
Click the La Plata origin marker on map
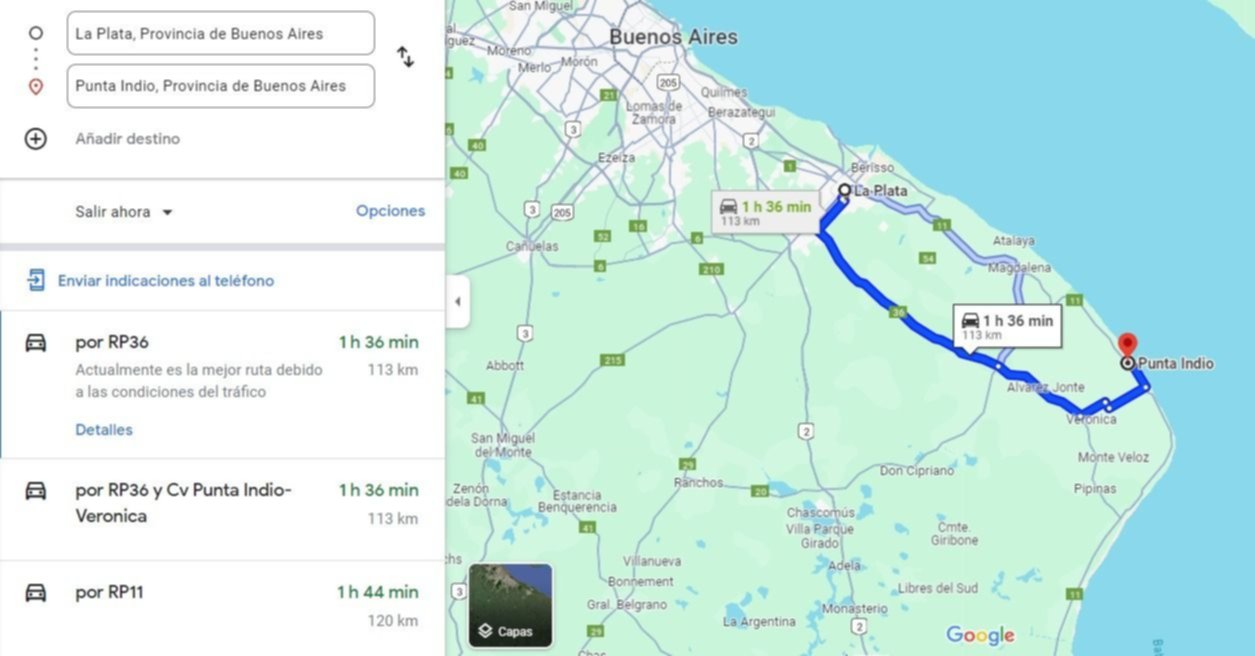pyautogui.click(x=844, y=189)
